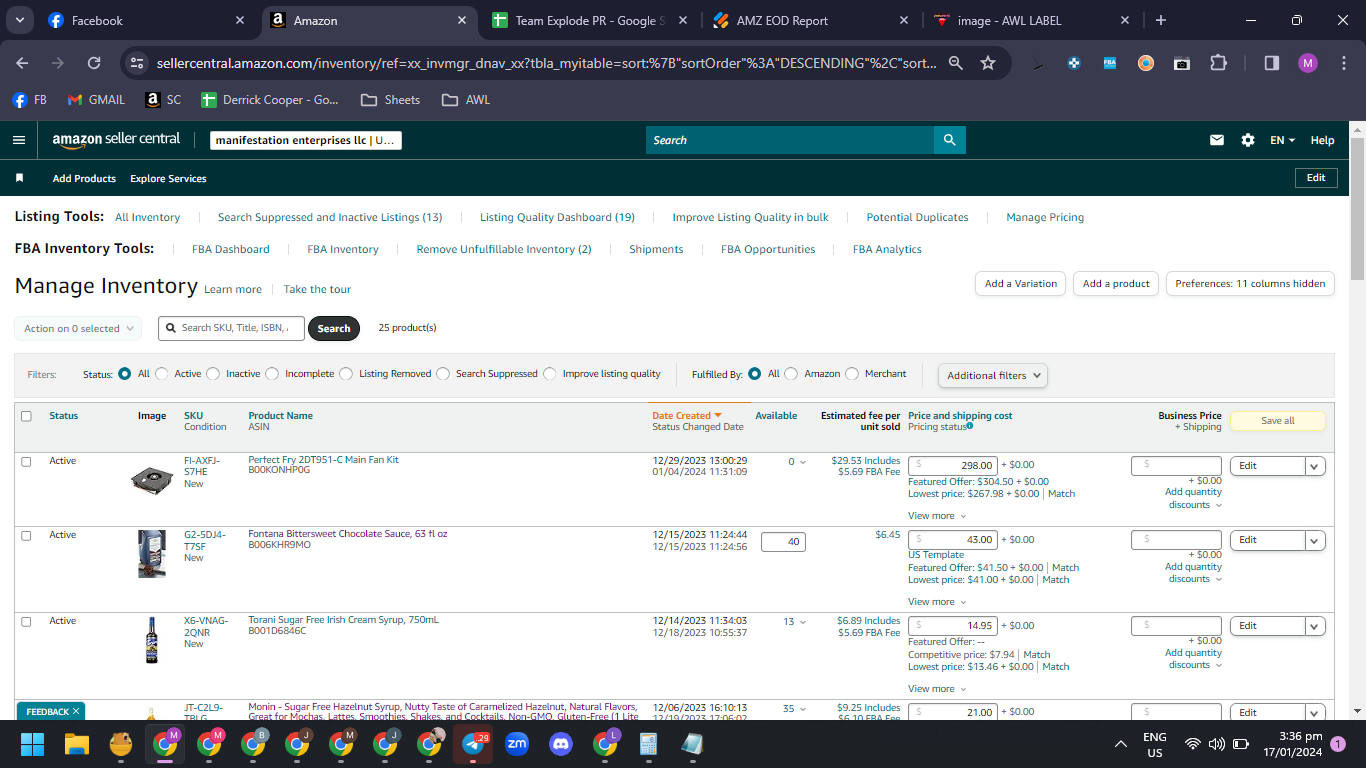Click the Add a Variation button
This screenshot has height=768, width=1366.
1020,284
